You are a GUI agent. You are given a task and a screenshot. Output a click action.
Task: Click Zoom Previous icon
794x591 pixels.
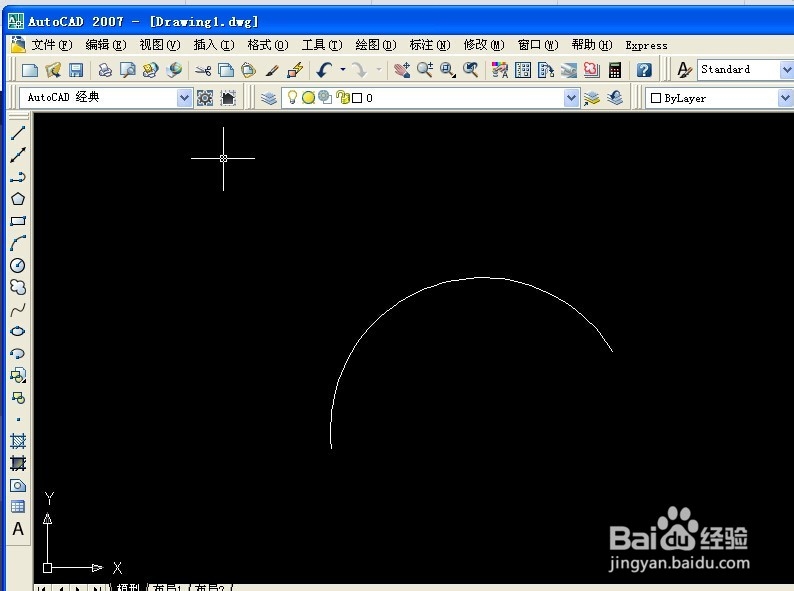point(471,70)
